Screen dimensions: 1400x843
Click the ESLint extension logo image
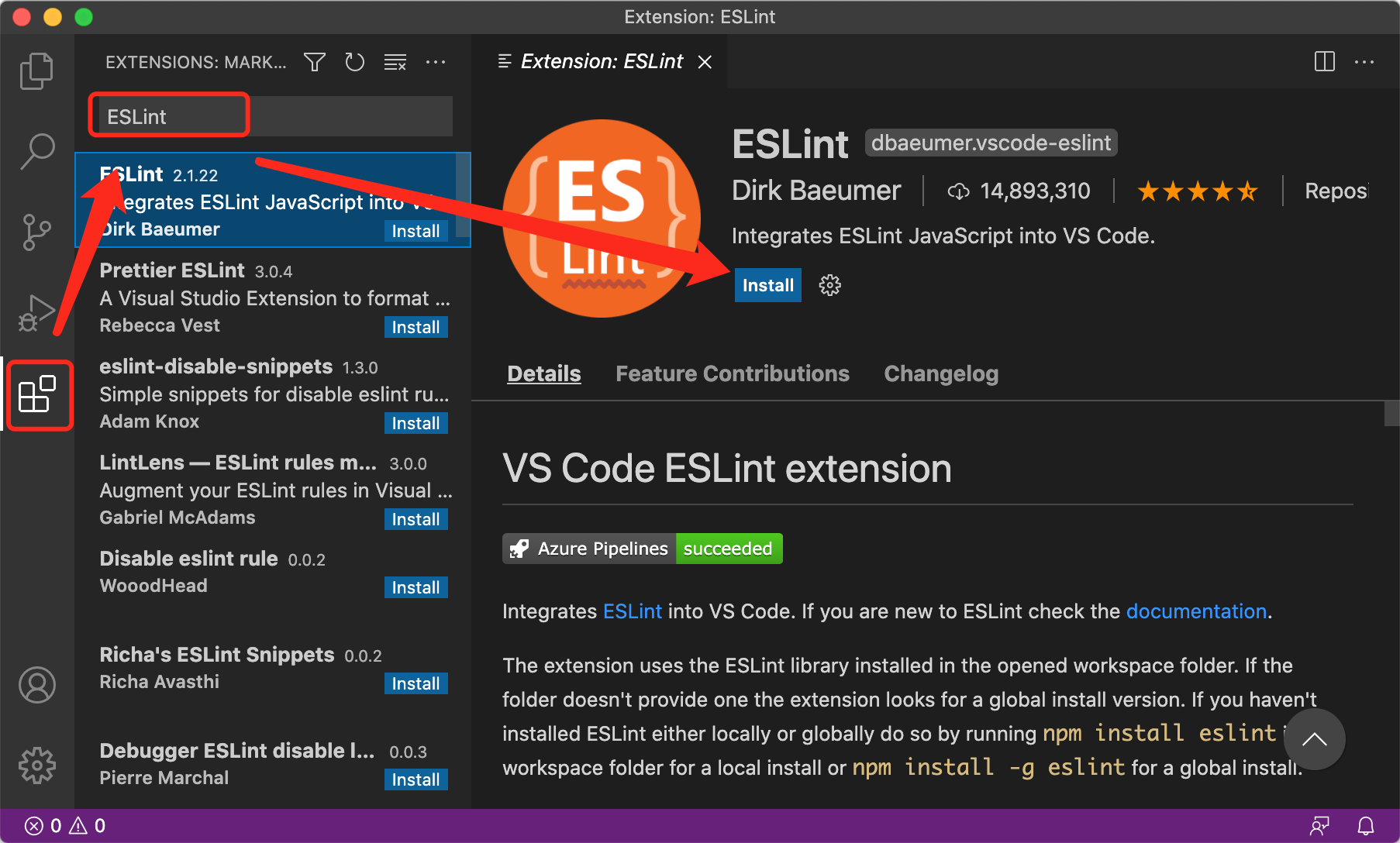(x=602, y=218)
